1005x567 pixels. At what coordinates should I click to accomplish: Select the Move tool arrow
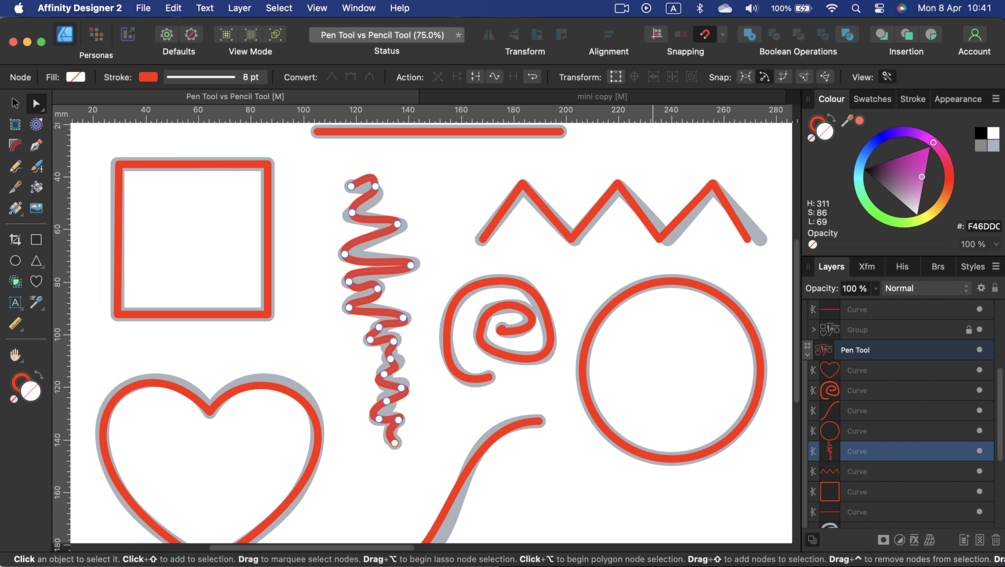click(x=15, y=103)
